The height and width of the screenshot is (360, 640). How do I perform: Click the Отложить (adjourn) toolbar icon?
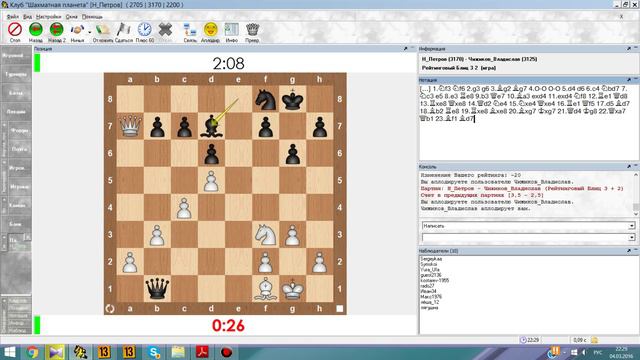[x=102, y=29]
